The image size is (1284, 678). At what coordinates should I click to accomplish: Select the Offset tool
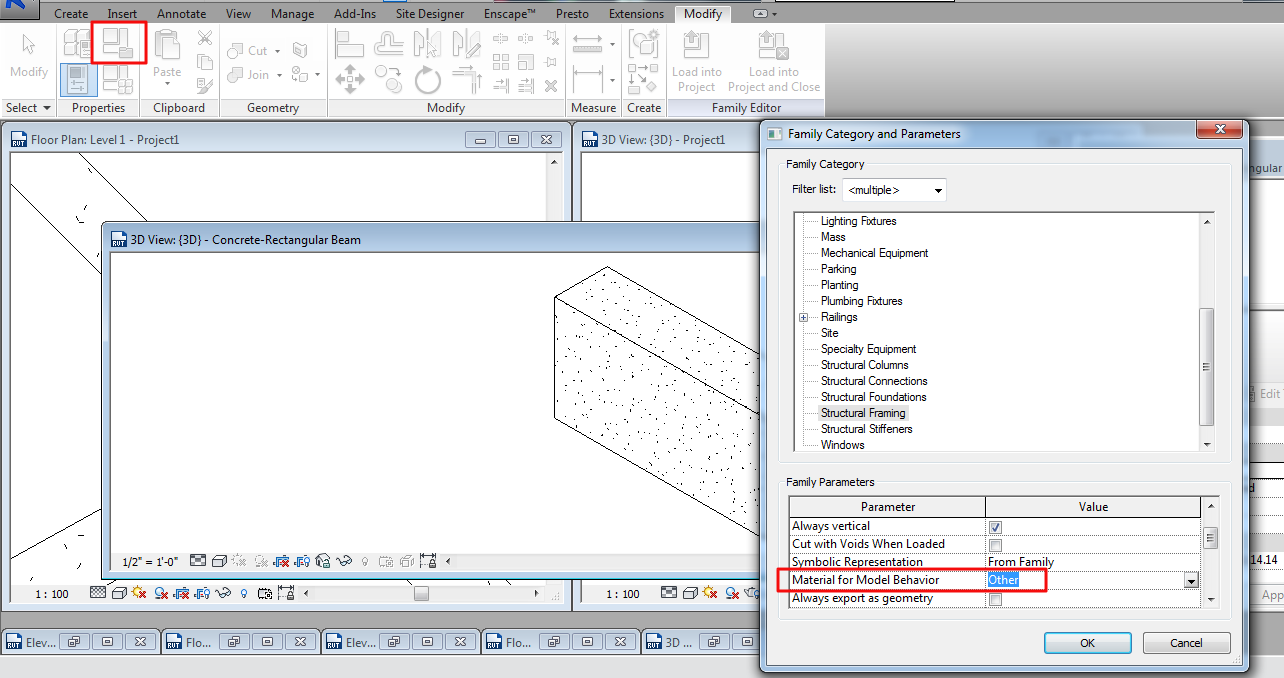(389, 43)
